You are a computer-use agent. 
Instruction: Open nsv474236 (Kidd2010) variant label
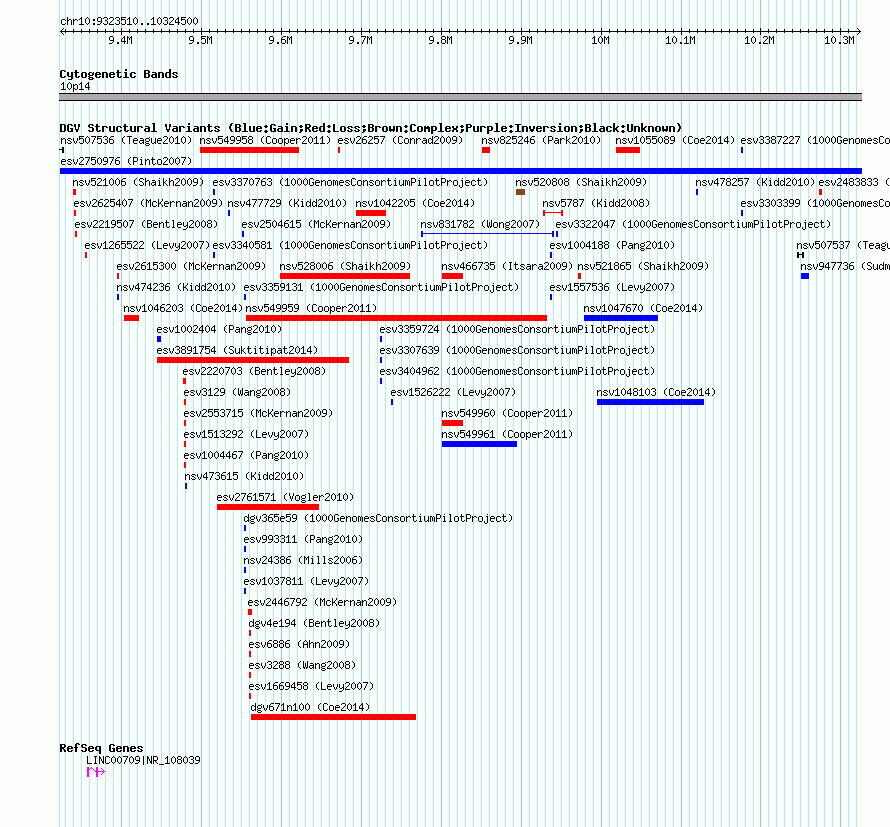click(176, 287)
